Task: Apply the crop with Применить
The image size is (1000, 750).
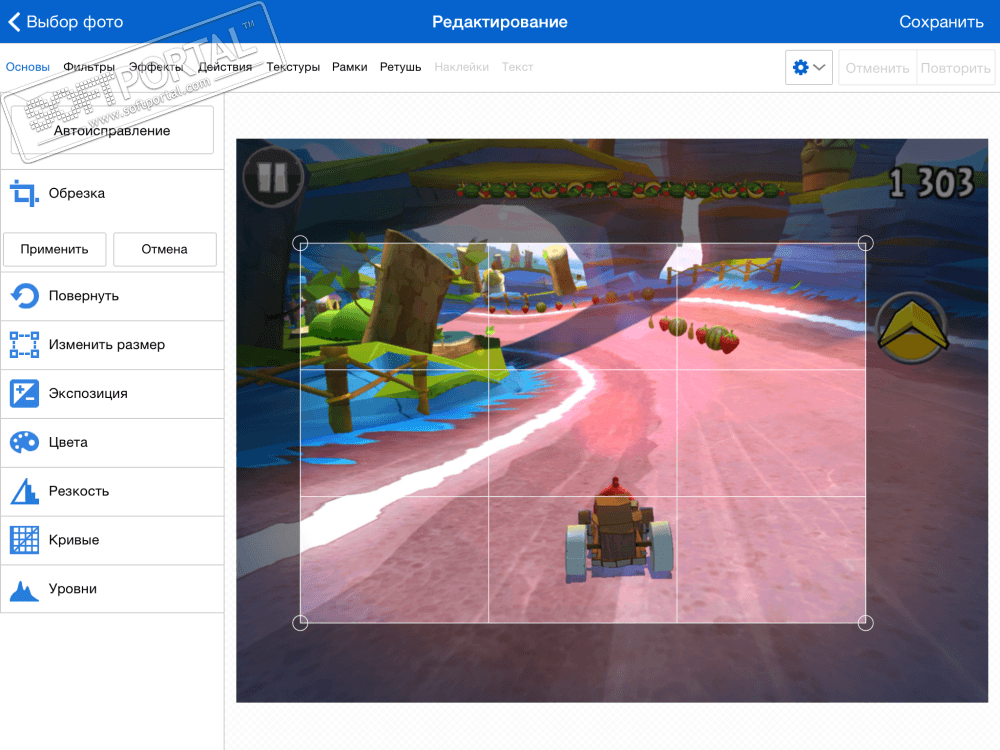Action: click(x=54, y=249)
